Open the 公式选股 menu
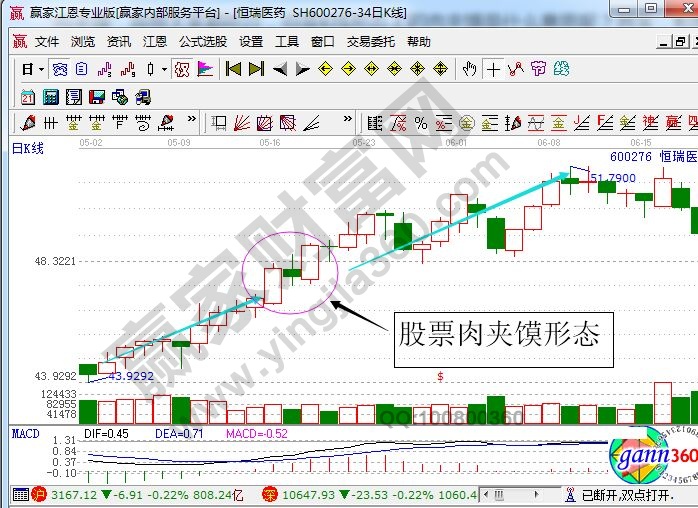This screenshot has width=698, height=508. pos(203,41)
